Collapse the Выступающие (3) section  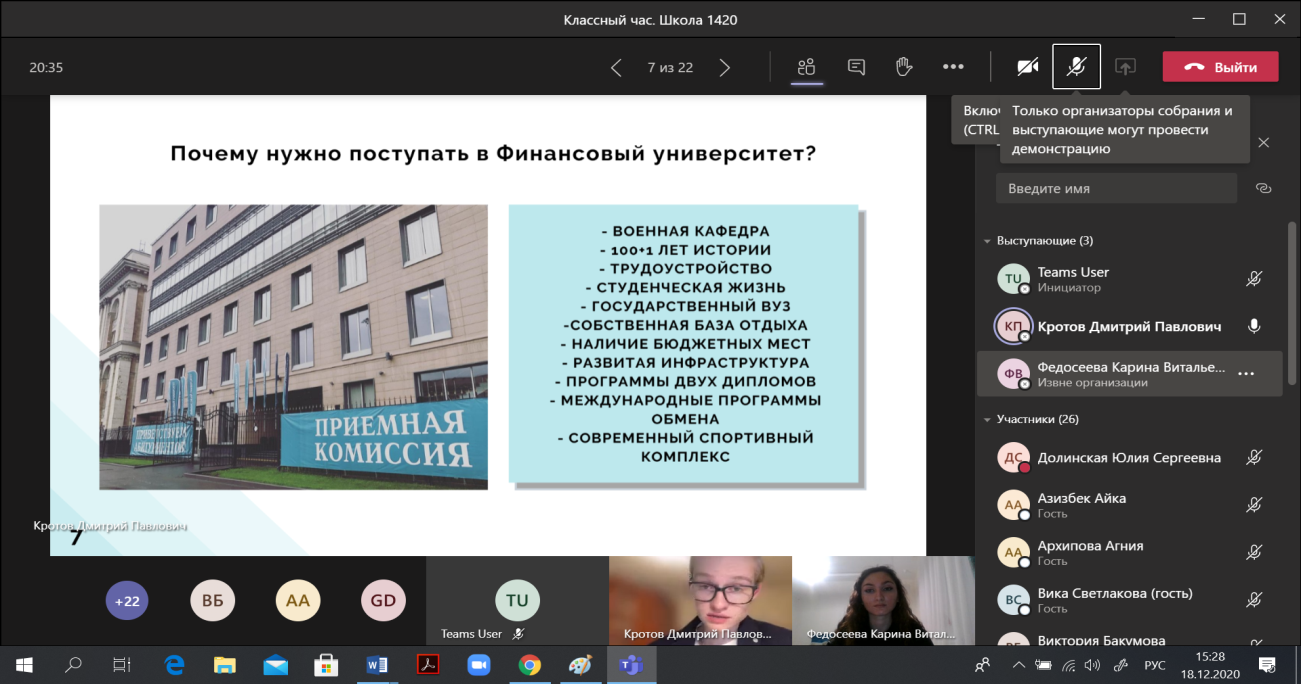coord(988,241)
